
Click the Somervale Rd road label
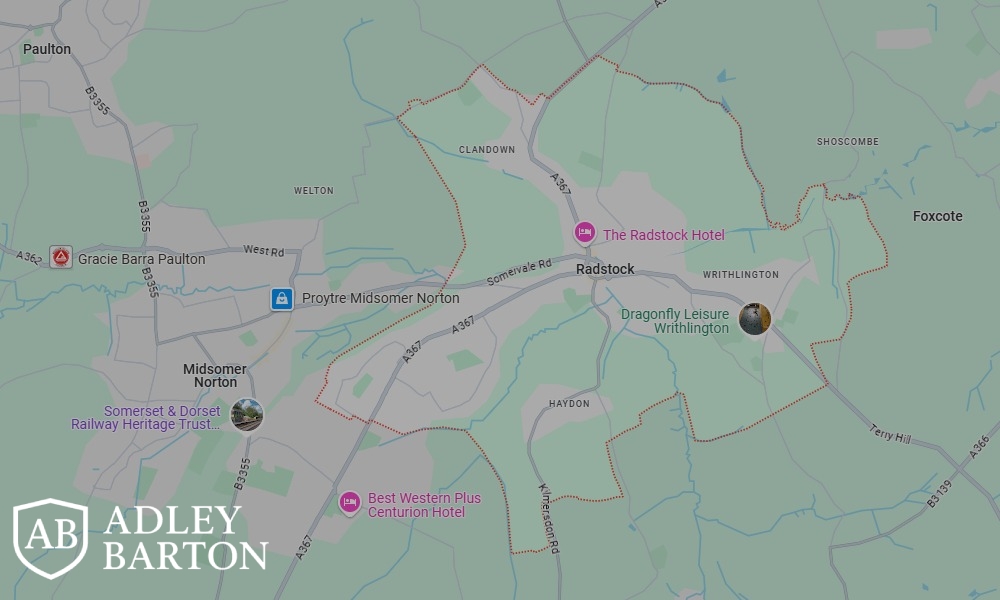[519, 272]
